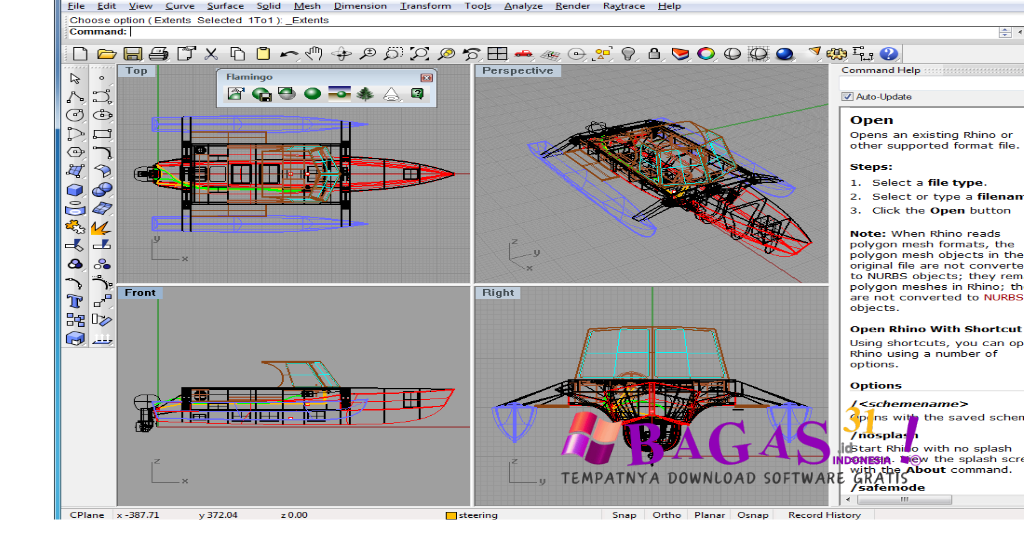
Task: Click the Print icon in toolbar
Action: tap(159, 54)
